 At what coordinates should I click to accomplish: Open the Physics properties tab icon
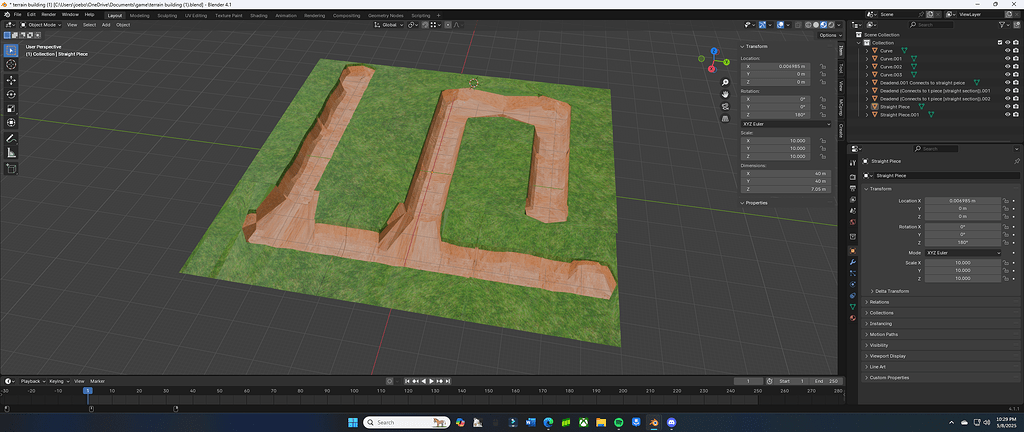852,285
